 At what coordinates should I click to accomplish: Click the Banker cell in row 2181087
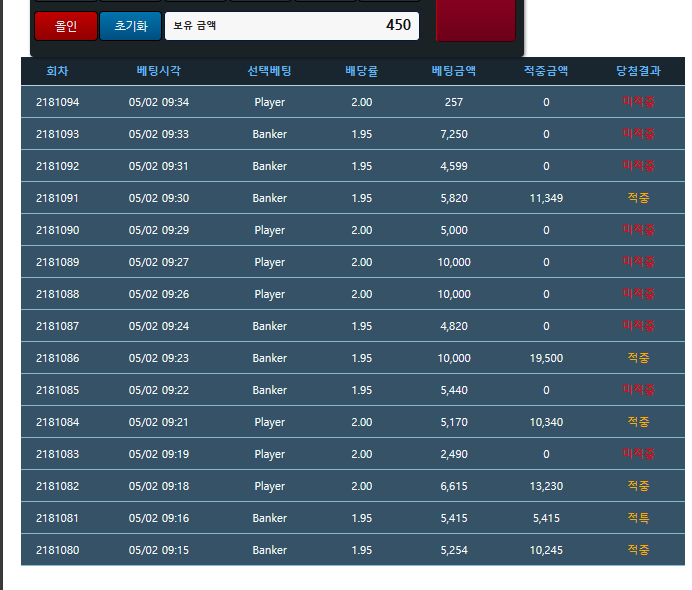(x=269, y=326)
